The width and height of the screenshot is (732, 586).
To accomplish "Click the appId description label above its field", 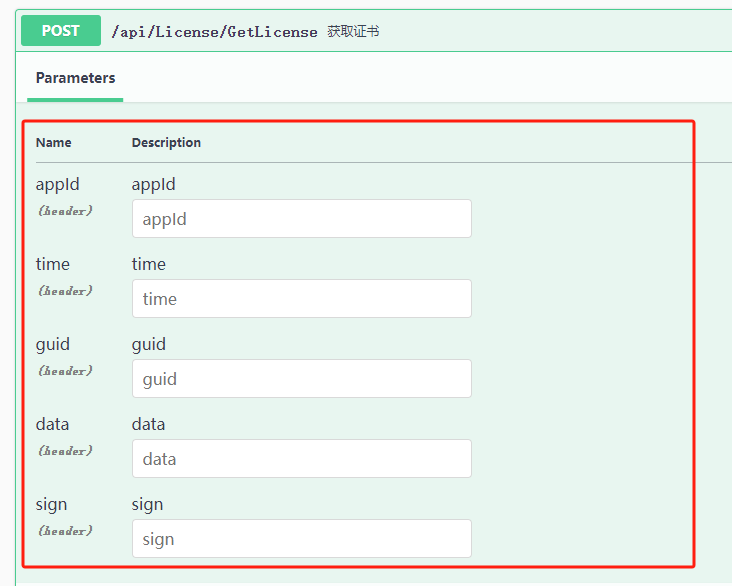I will pos(153,184).
